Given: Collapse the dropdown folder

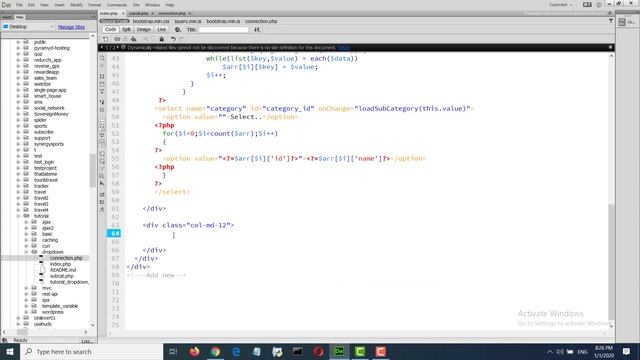Looking at the screenshot, I should (x=26, y=252).
